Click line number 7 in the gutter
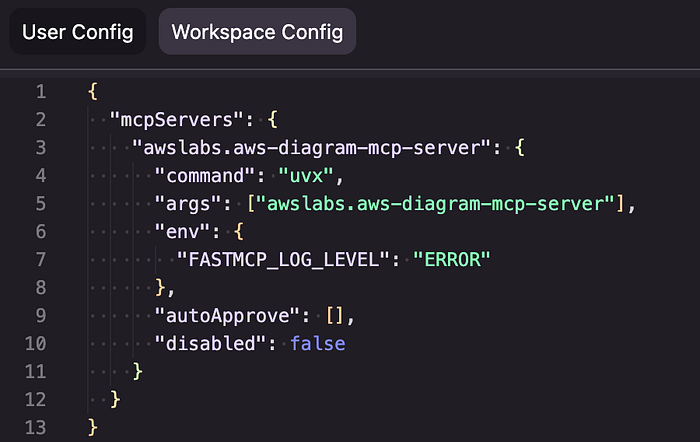700x442 pixels. tap(41, 259)
